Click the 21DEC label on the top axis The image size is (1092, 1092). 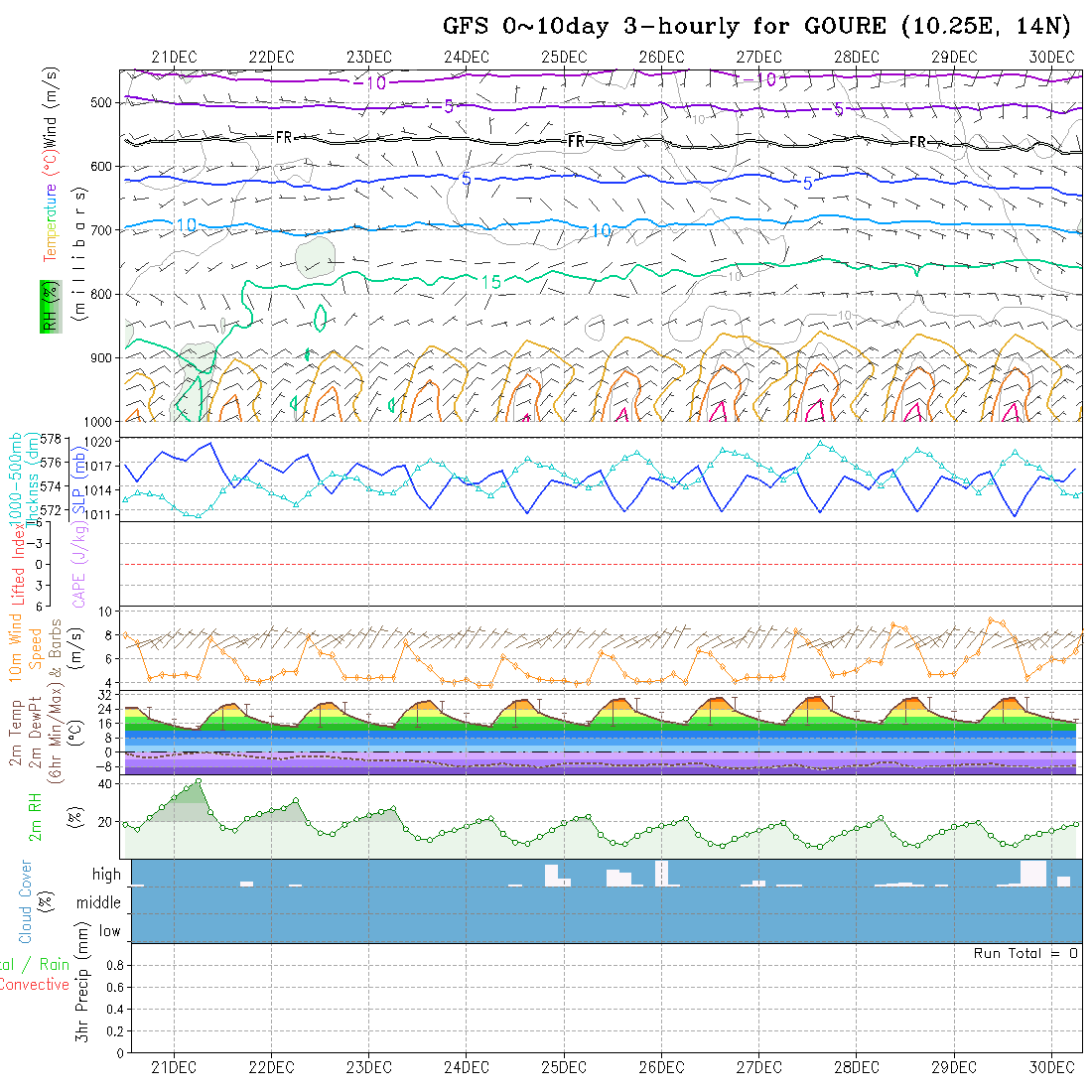[x=174, y=57]
